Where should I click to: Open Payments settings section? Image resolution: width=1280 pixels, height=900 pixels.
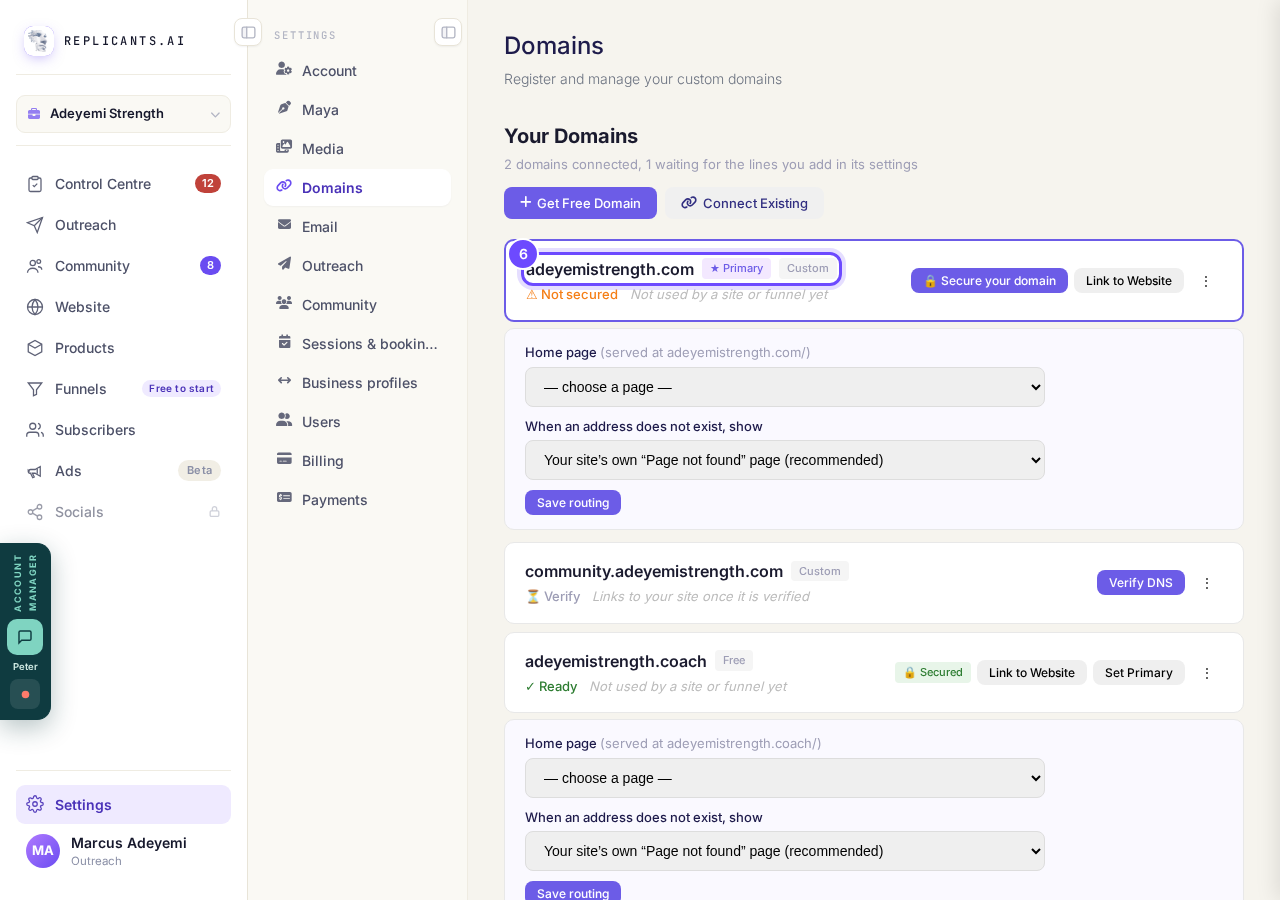(x=357, y=500)
